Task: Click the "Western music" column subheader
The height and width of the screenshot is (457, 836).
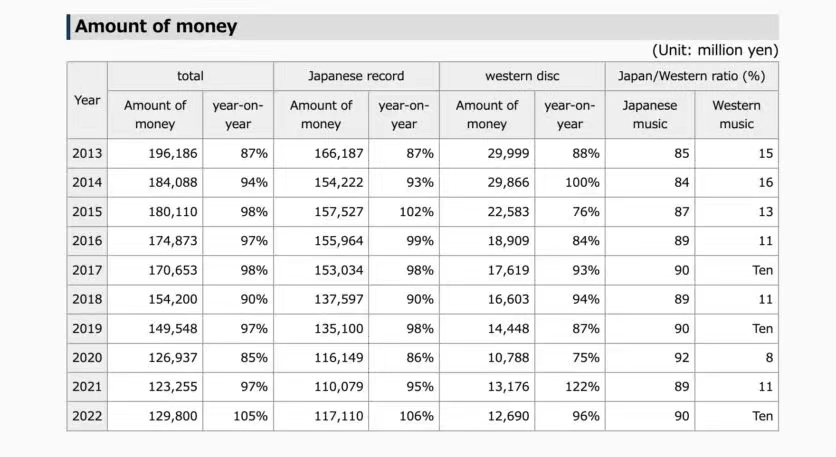Action: pos(736,114)
